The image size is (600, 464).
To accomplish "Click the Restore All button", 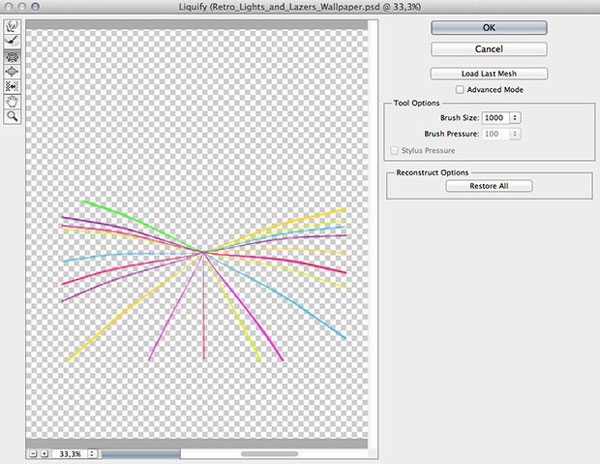I will tap(489, 186).
